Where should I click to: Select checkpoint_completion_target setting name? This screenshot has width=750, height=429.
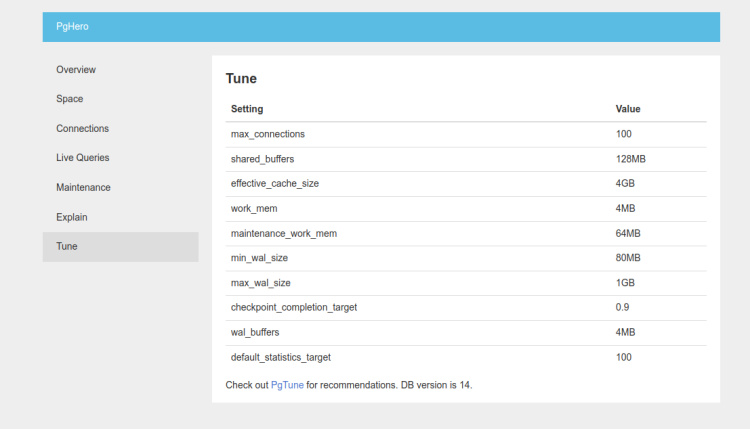294,308
